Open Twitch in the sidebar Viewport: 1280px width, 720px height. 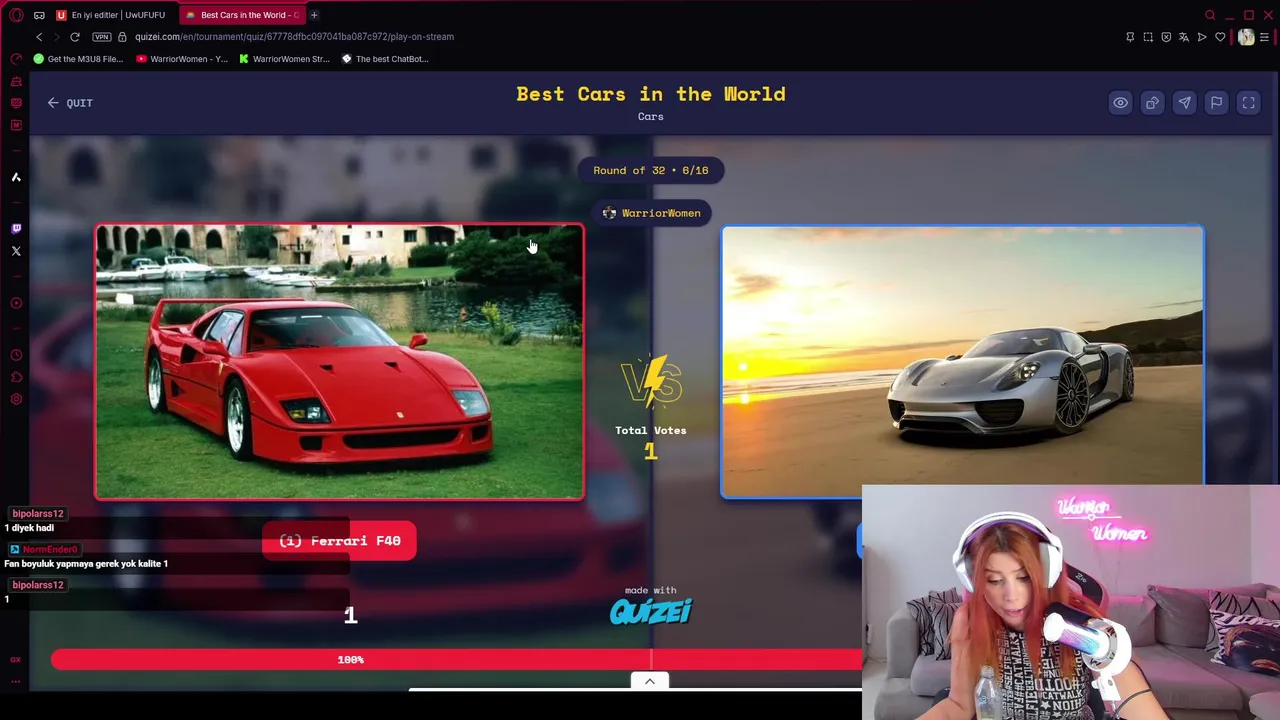16,229
